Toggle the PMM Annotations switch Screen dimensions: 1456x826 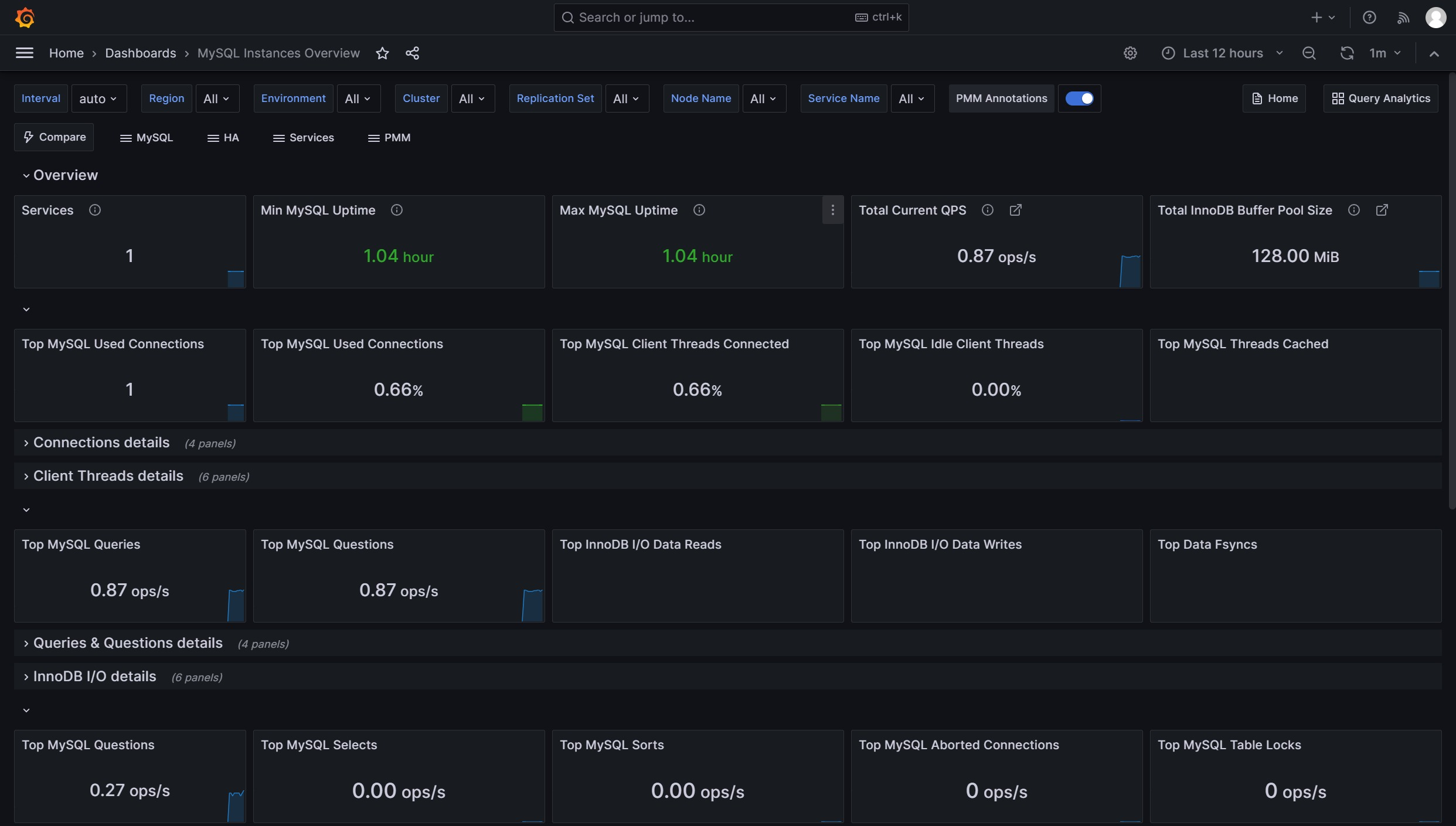[x=1079, y=98]
